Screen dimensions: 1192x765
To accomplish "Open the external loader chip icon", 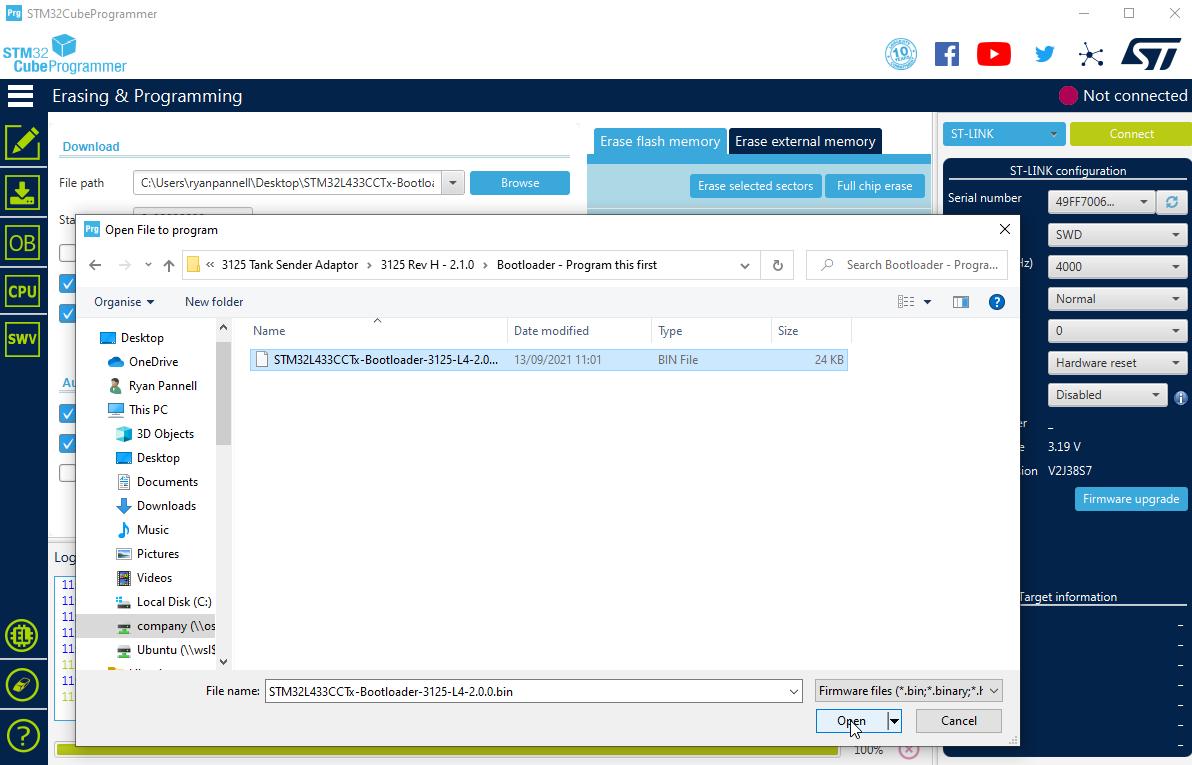I will click(x=22, y=636).
